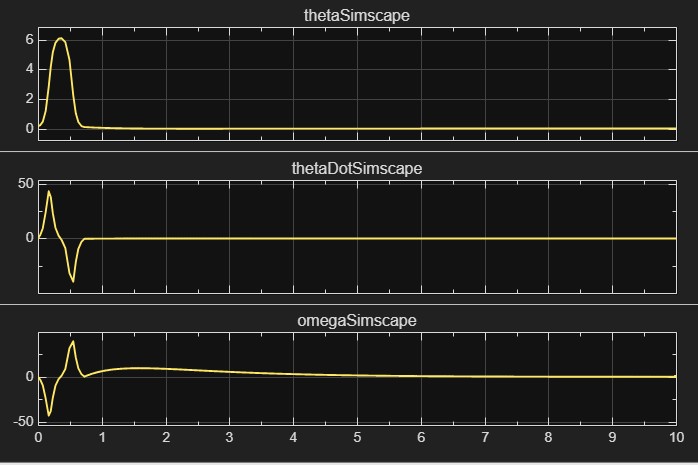
Task: Click x-axis tick label 6
Action: [x=421, y=437]
